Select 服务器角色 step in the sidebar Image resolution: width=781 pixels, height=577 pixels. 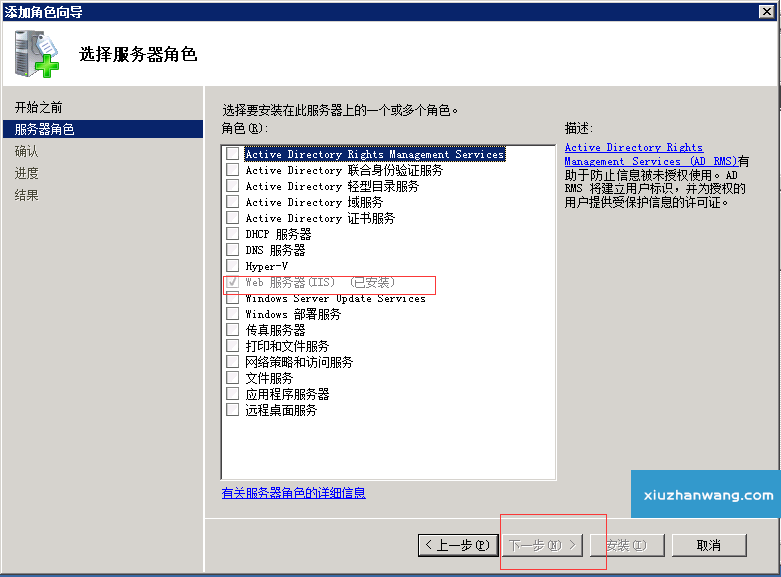click(x=45, y=129)
